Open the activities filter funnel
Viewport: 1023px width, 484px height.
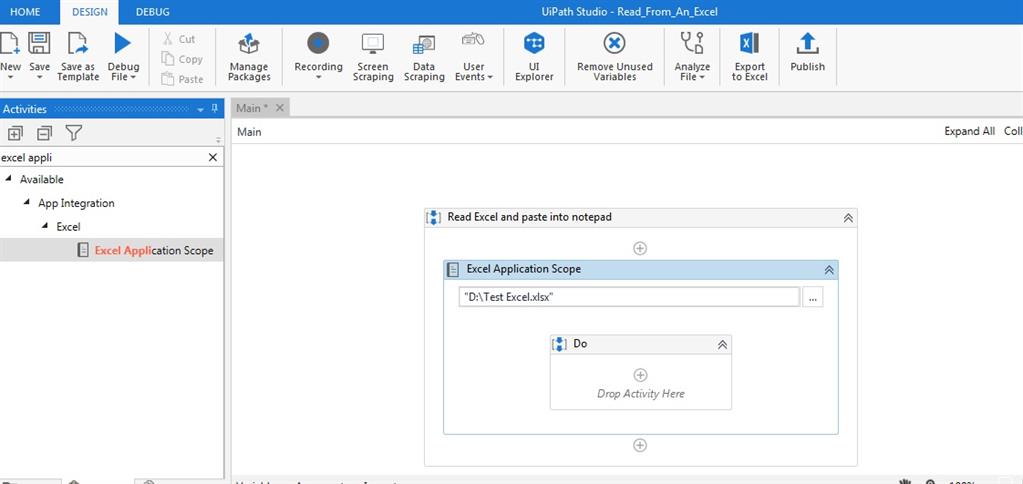[x=74, y=133]
